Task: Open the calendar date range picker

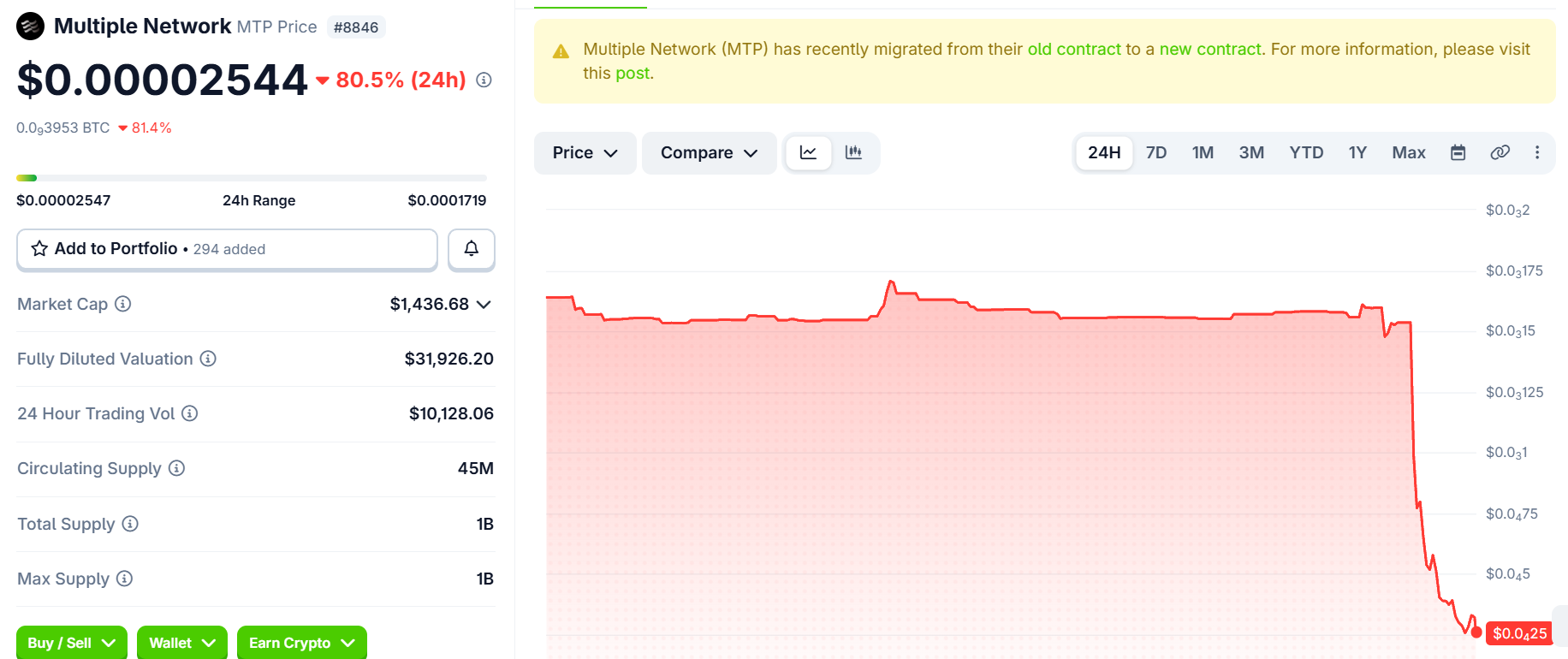Action: pos(1458,153)
